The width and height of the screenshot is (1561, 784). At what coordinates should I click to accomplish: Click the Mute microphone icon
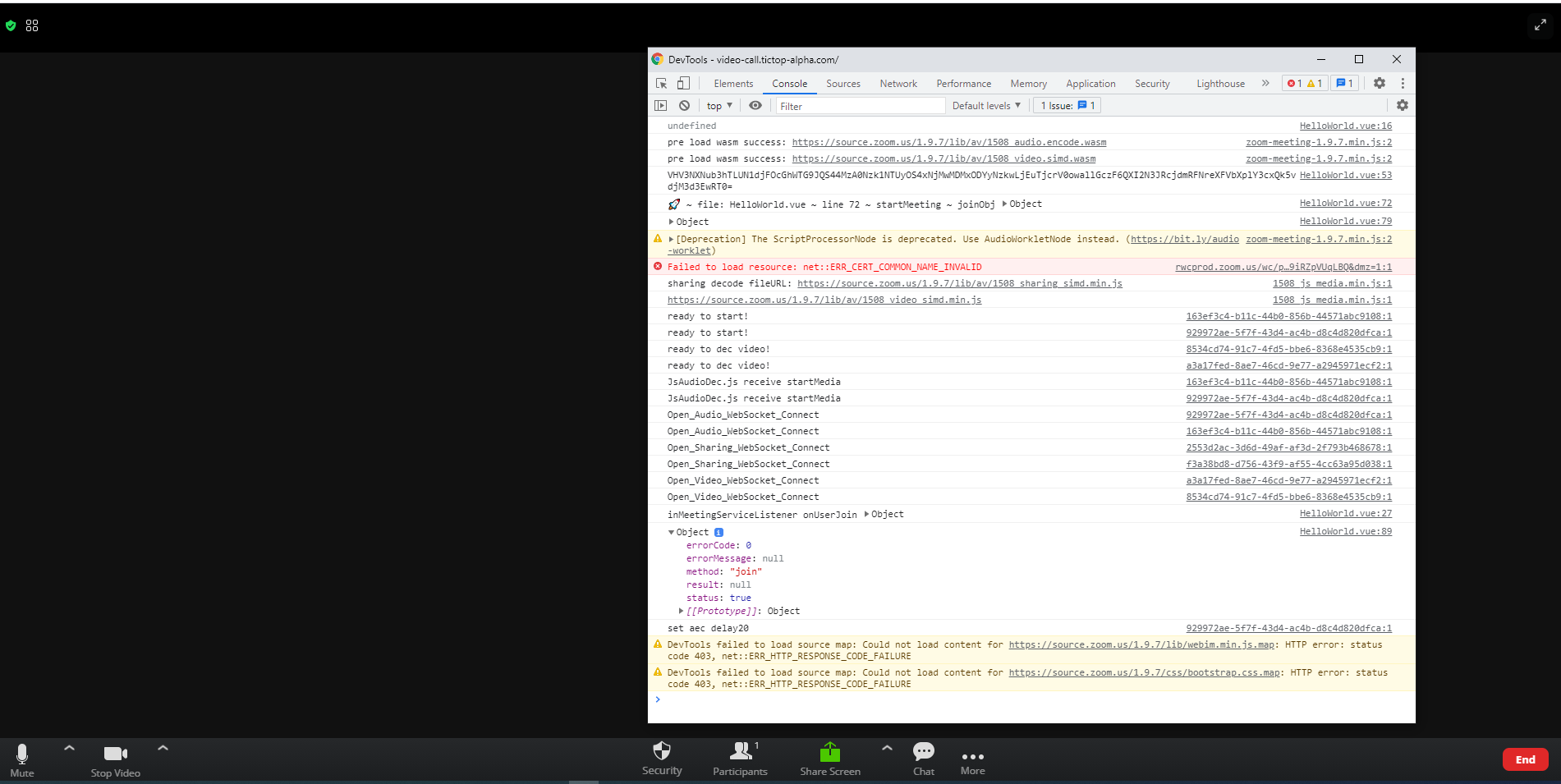pos(22,754)
